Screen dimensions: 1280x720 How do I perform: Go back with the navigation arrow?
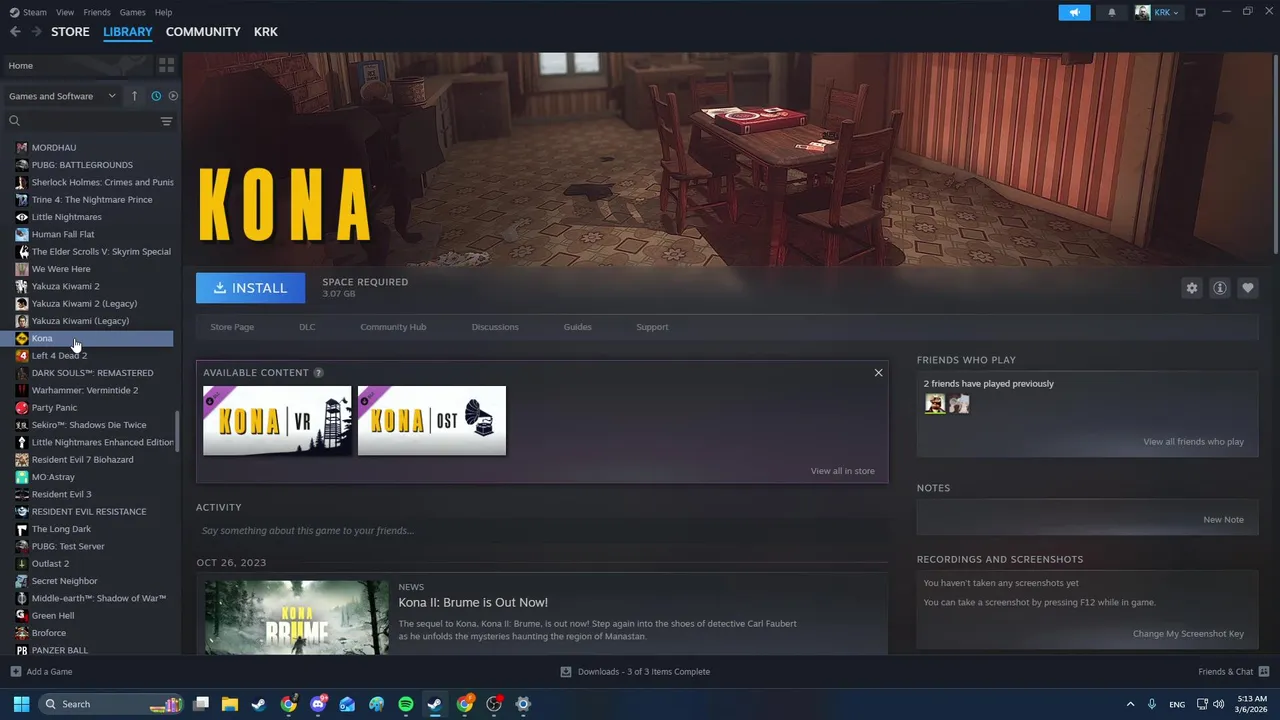tap(15, 32)
